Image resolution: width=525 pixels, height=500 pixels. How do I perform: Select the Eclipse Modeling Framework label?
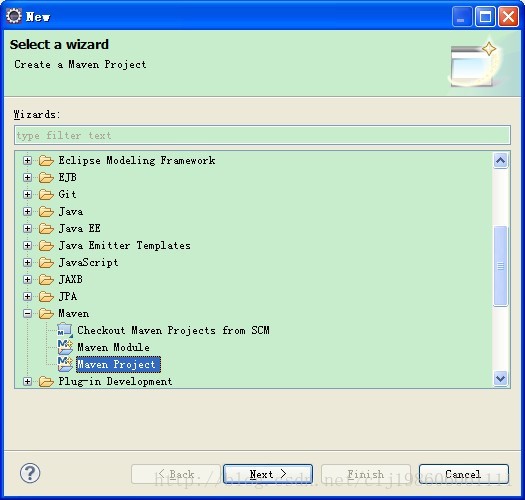pos(137,160)
